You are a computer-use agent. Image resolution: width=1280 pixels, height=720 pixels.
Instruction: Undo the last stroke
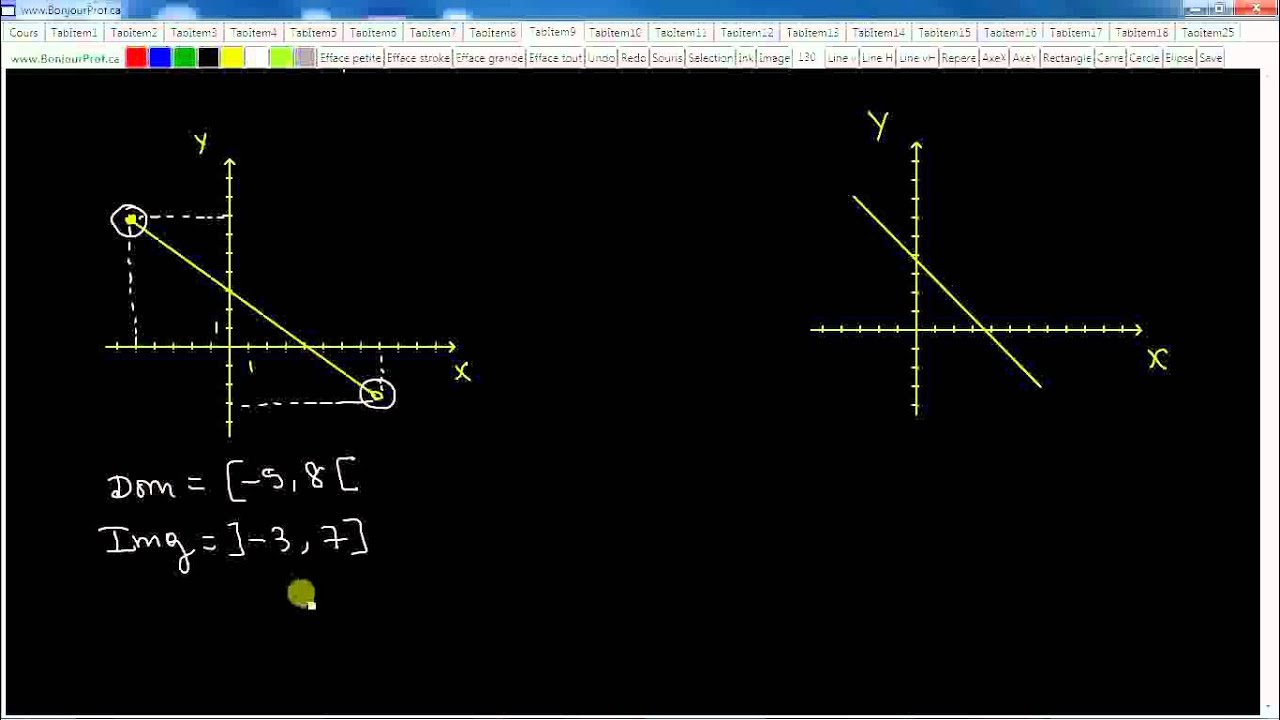(x=602, y=58)
